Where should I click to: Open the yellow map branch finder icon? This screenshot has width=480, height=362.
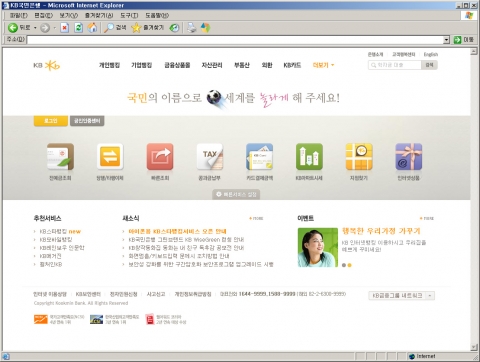tap(359, 157)
